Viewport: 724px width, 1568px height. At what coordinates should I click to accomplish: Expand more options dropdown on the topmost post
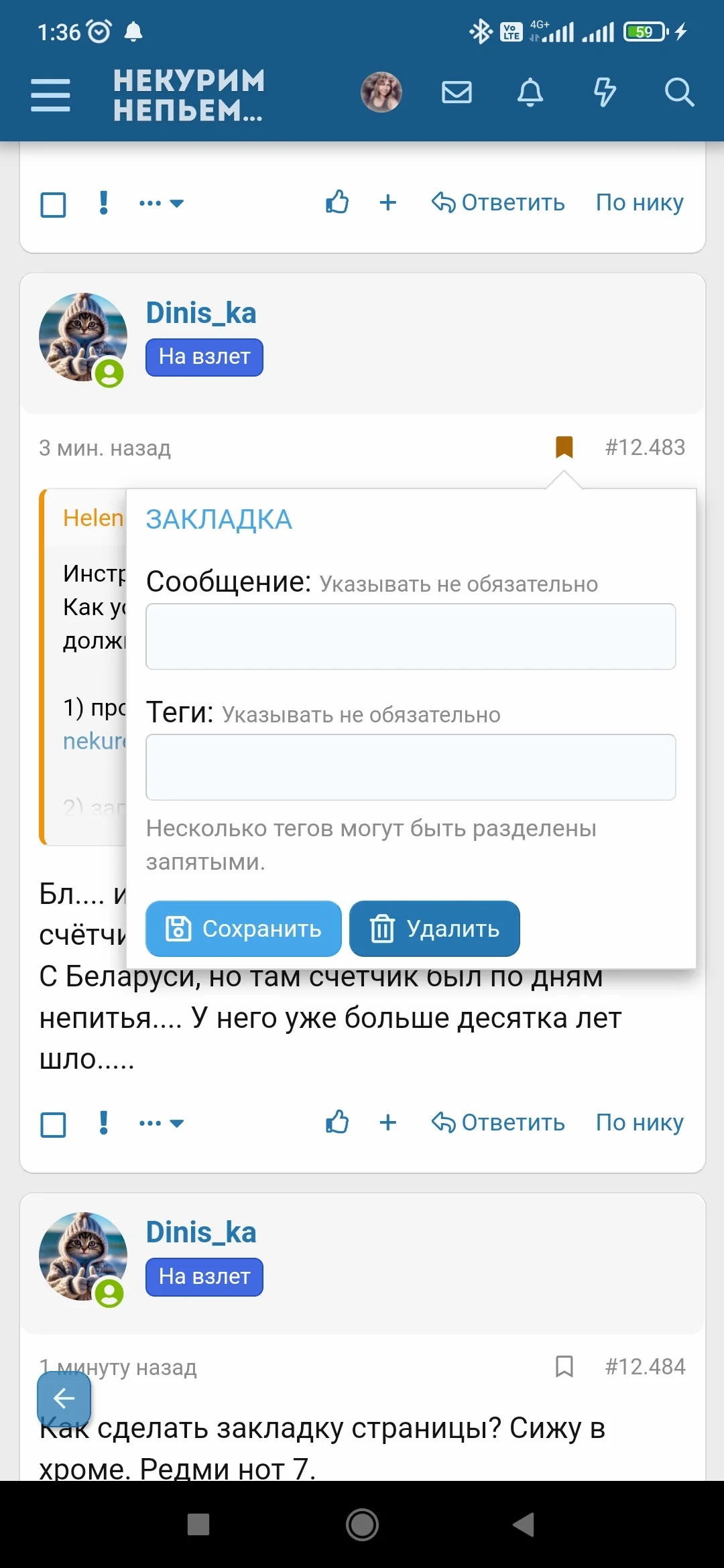[161, 203]
